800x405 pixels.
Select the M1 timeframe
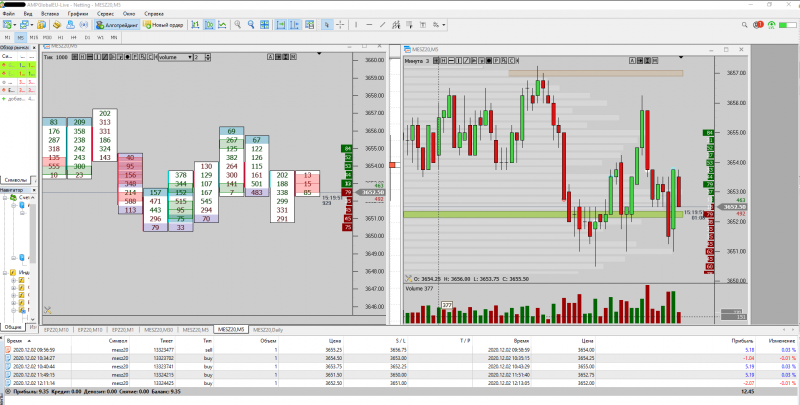pyautogui.click(x=7, y=37)
